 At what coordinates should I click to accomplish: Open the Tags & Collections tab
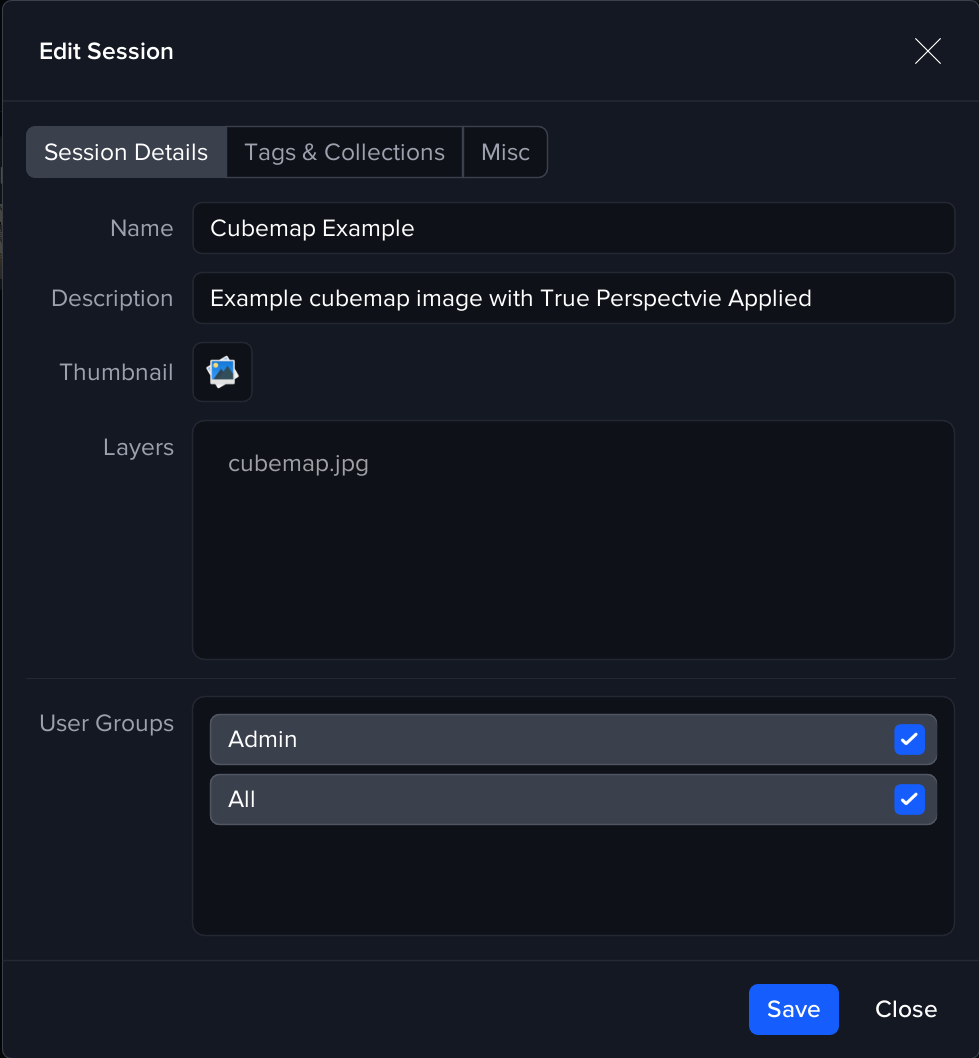[x=344, y=152]
